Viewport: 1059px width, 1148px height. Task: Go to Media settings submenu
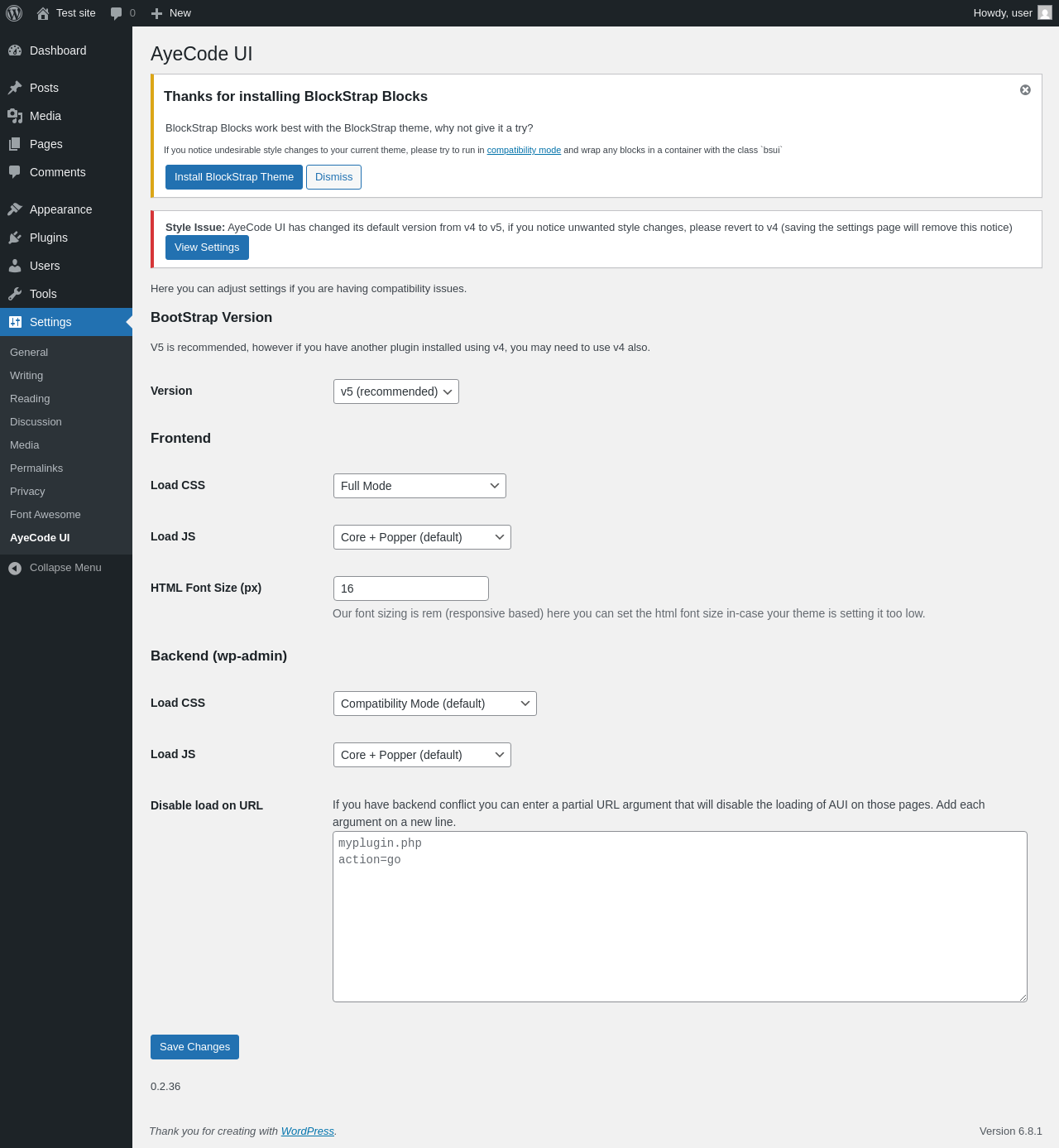pos(66,445)
